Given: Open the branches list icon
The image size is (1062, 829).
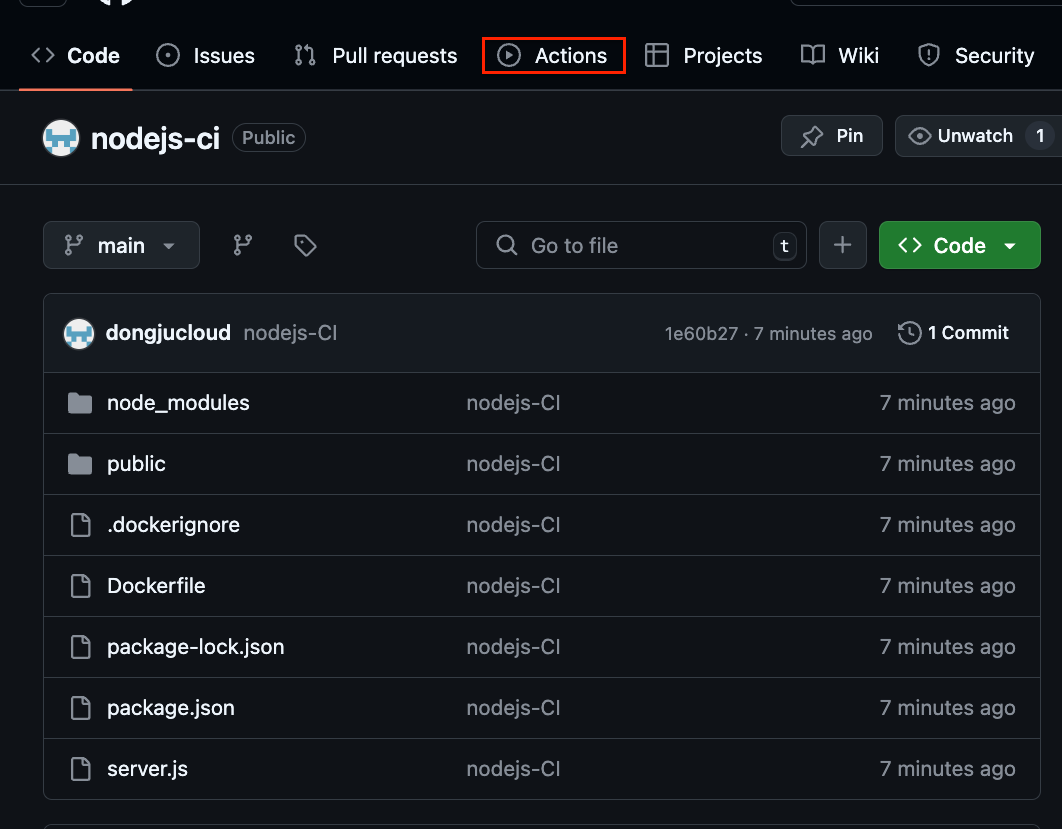Looking at the screenshot, I should (242, 245).
